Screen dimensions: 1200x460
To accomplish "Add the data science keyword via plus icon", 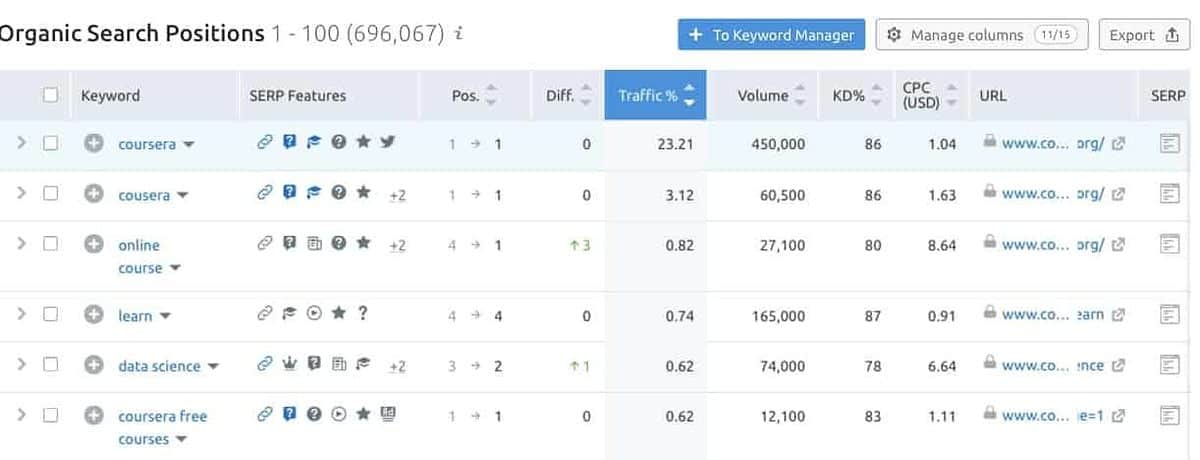I will click(x=94, y=366).
